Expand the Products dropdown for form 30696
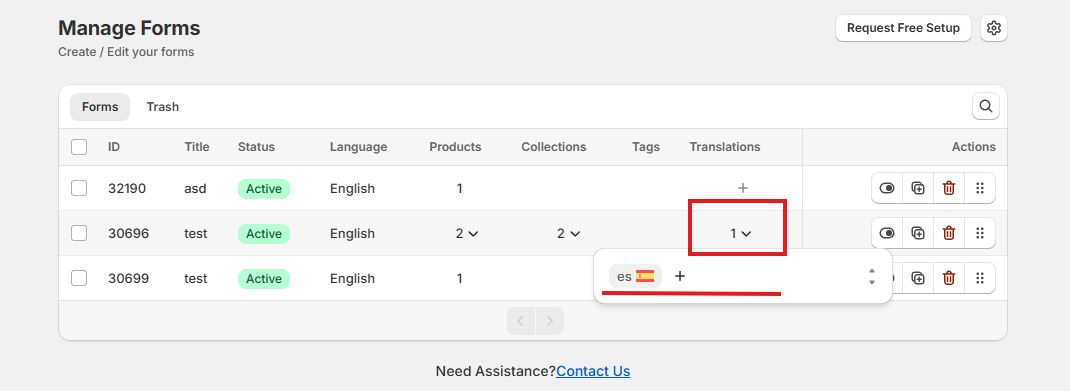 coord(467,233)
